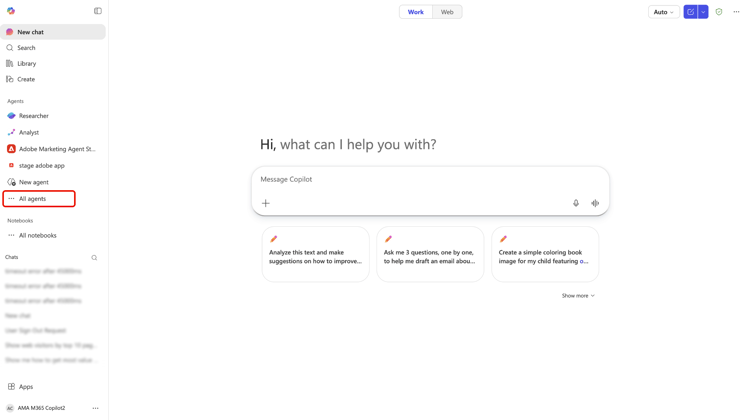Click the Researcher agent icon
750x420 pixels.
(11, 116)
